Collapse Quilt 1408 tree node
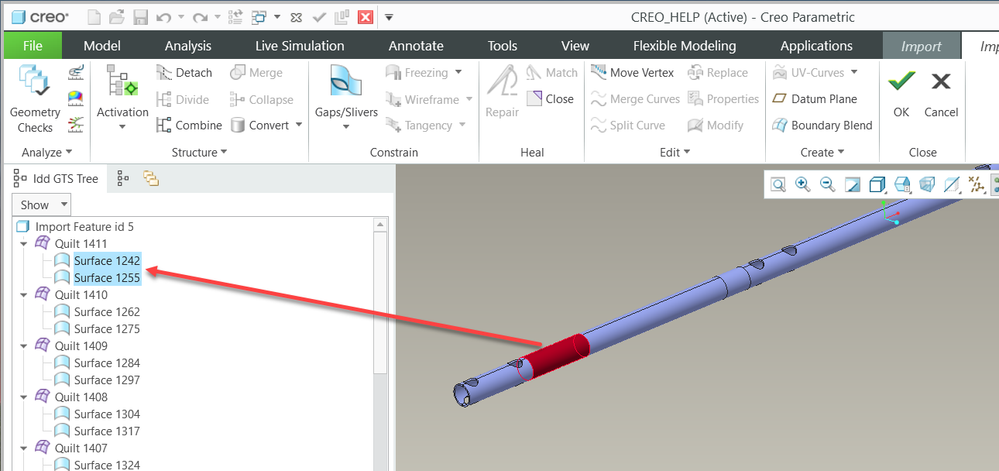 (x=24, y=396)
